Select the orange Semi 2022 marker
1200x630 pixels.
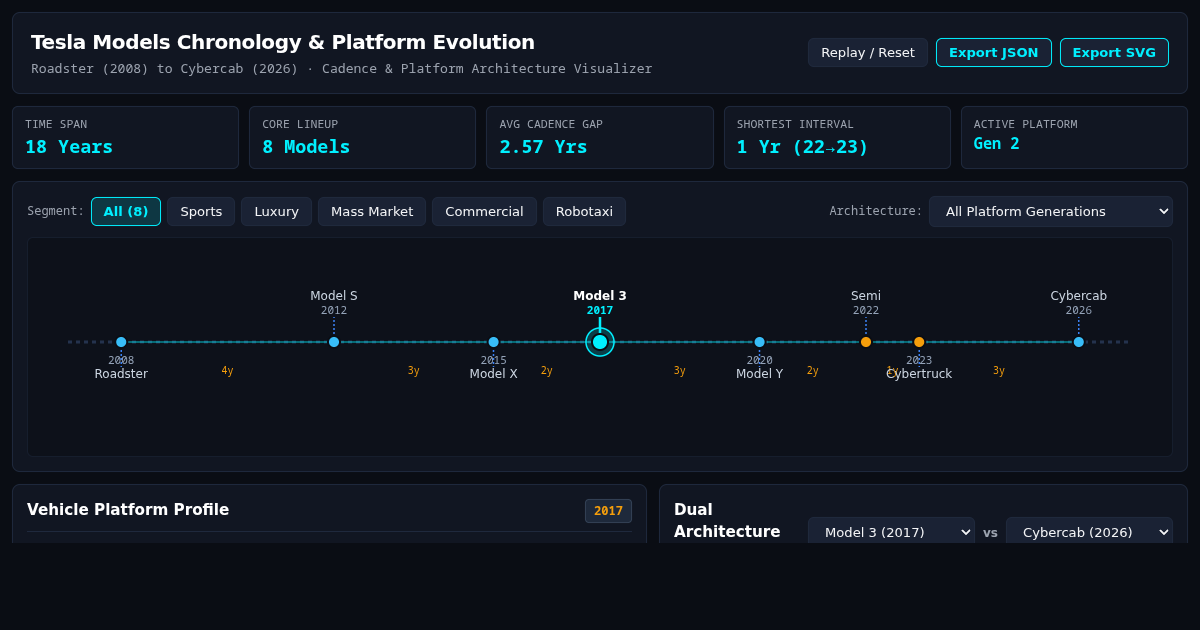866,342
